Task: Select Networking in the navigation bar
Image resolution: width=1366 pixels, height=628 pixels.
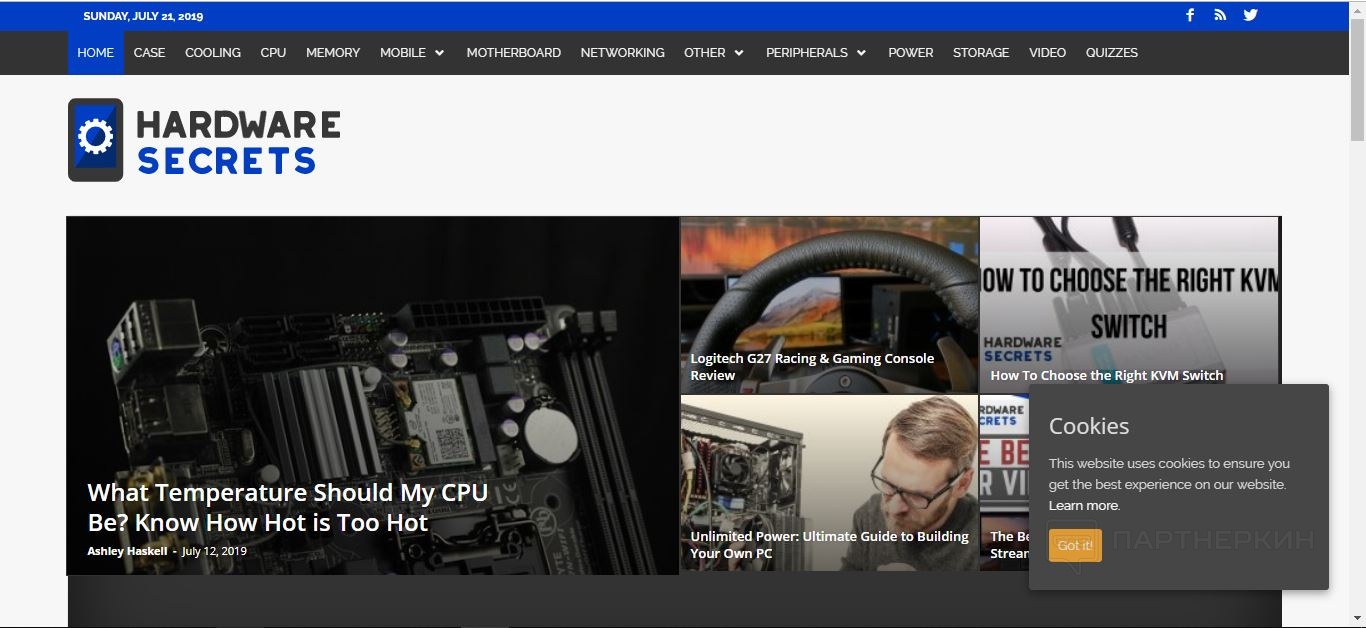Action: [622, 53]
